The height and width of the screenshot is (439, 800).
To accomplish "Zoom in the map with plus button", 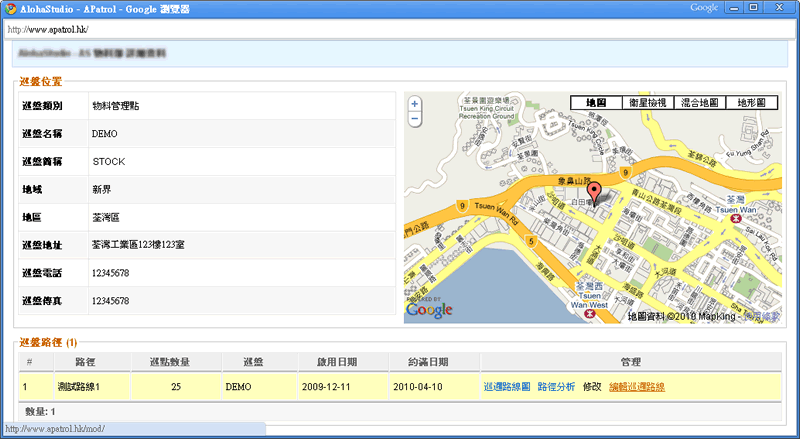I will (415, 104).
